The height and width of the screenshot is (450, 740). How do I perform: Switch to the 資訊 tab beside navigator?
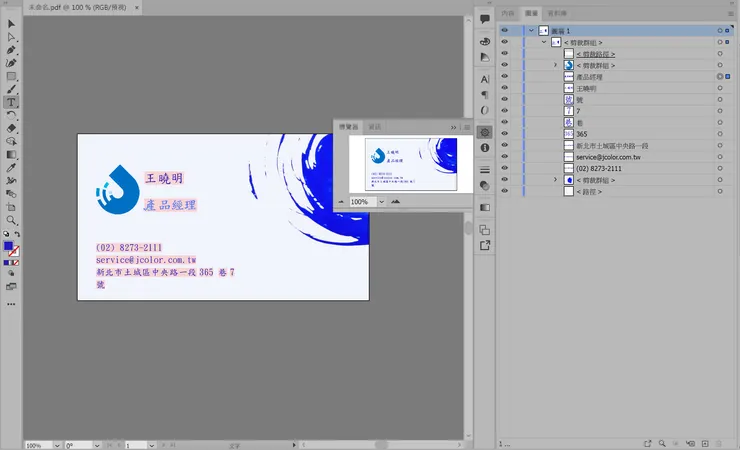(375, 127)
